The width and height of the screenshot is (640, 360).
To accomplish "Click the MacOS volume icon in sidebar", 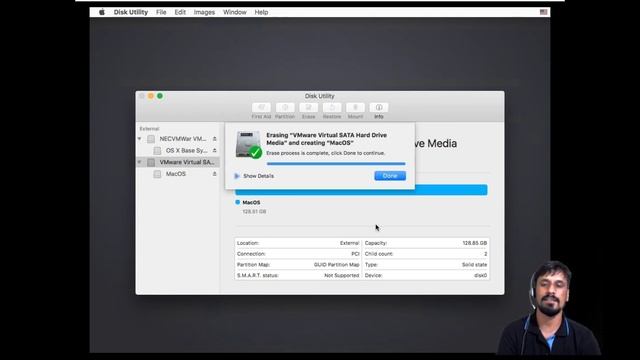I will coord(157,174).
